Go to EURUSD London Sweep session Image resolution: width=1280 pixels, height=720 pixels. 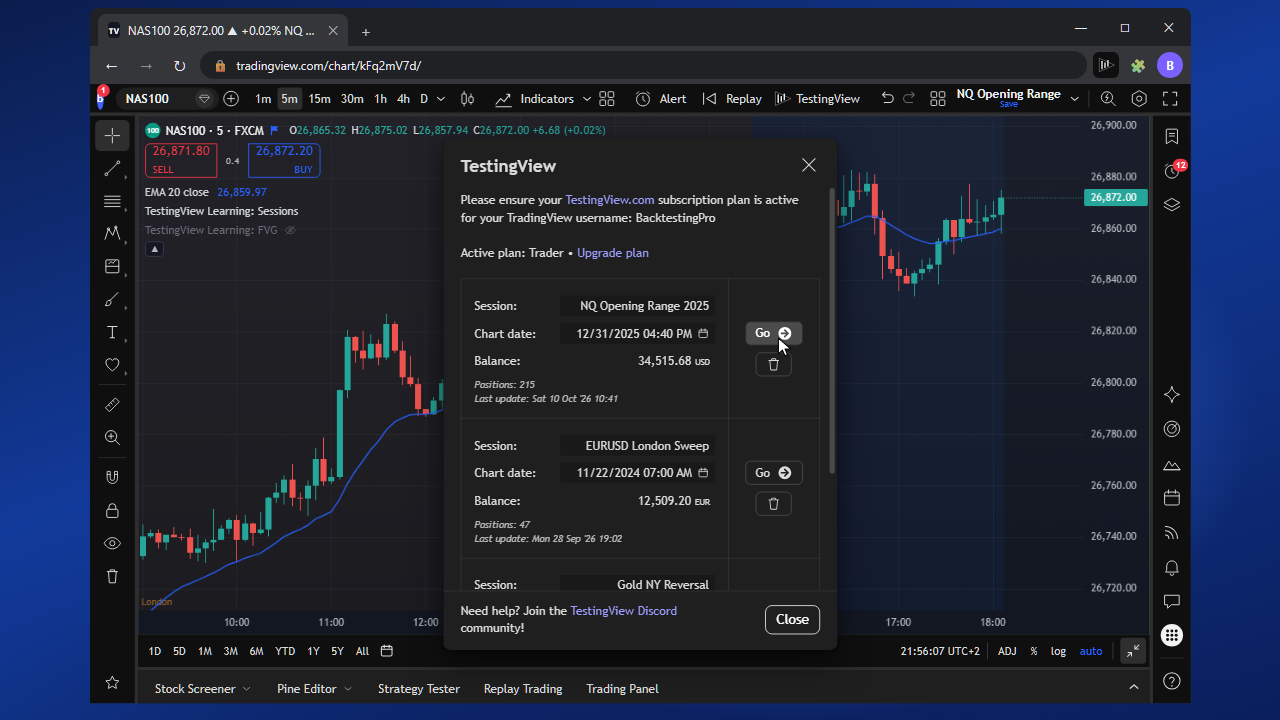[x=773, y=473]
